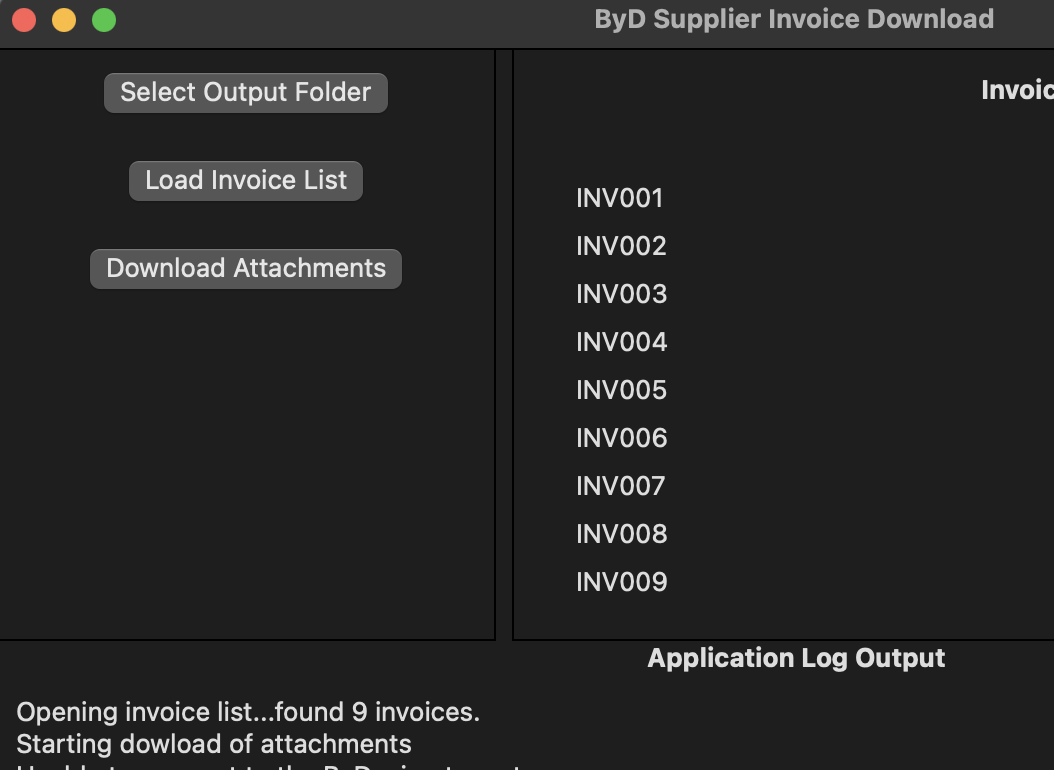This screenshot has width=1054, height=770.
Task: Click the Application Log Output heading
Action: [796, 658]
